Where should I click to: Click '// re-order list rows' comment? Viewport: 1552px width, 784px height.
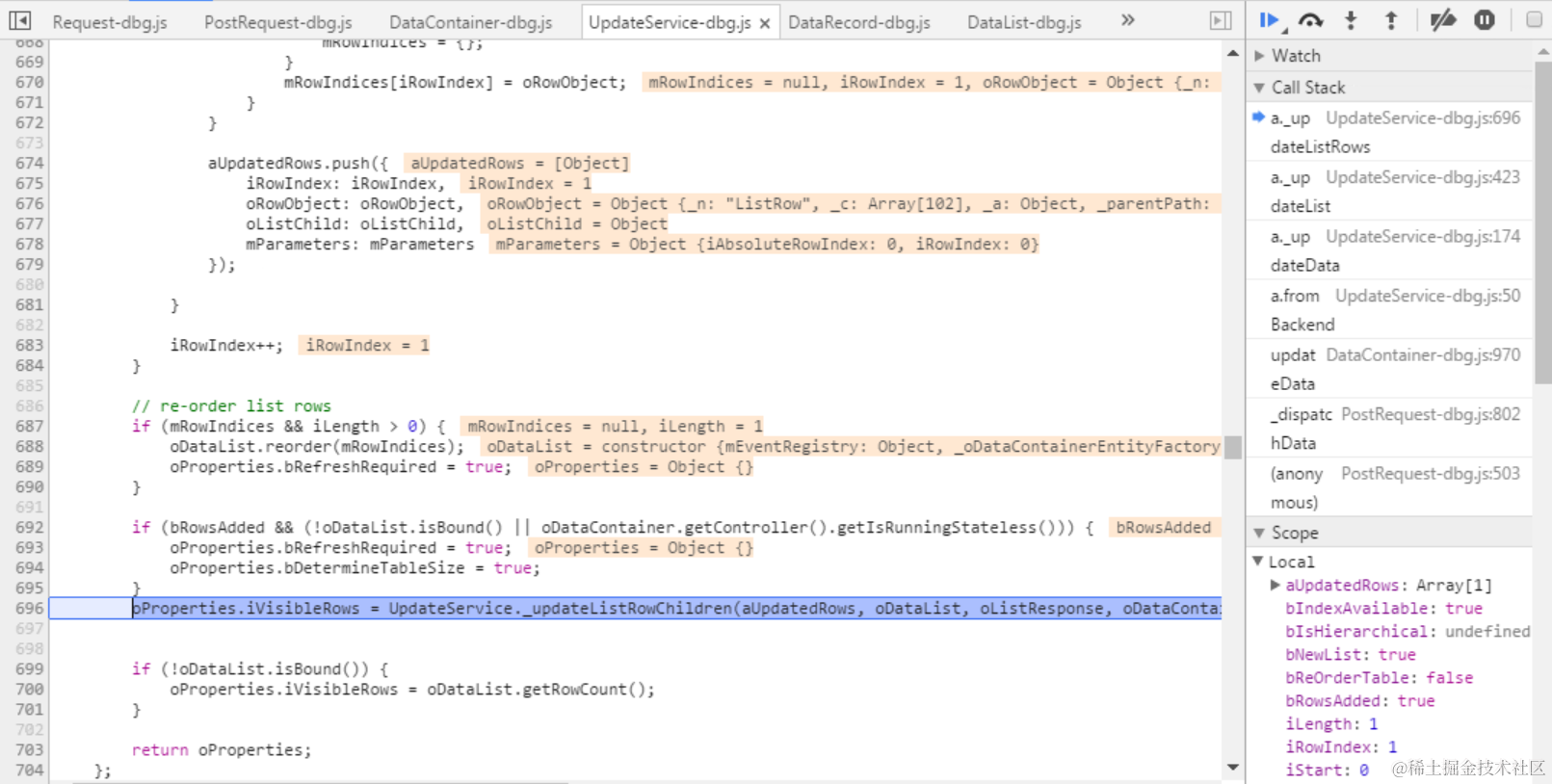point(231,405)
